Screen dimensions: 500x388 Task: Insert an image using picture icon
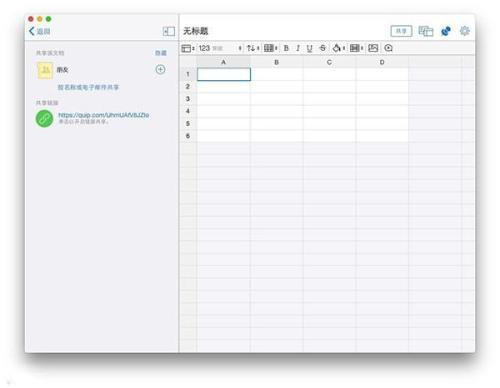tap(373, 48)
